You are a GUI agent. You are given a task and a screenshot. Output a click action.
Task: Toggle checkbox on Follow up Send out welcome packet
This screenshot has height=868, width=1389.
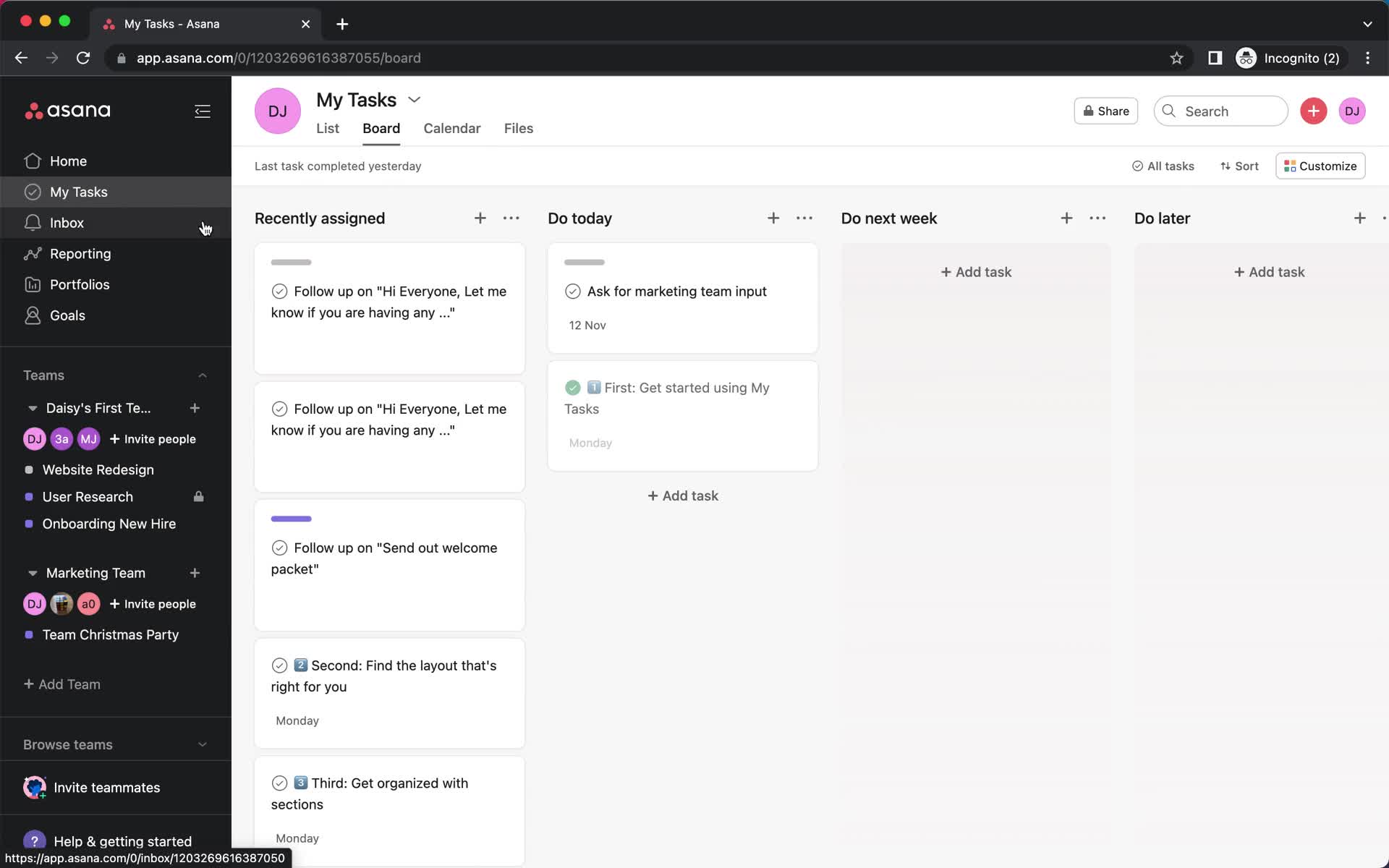(x=280, y=548)
